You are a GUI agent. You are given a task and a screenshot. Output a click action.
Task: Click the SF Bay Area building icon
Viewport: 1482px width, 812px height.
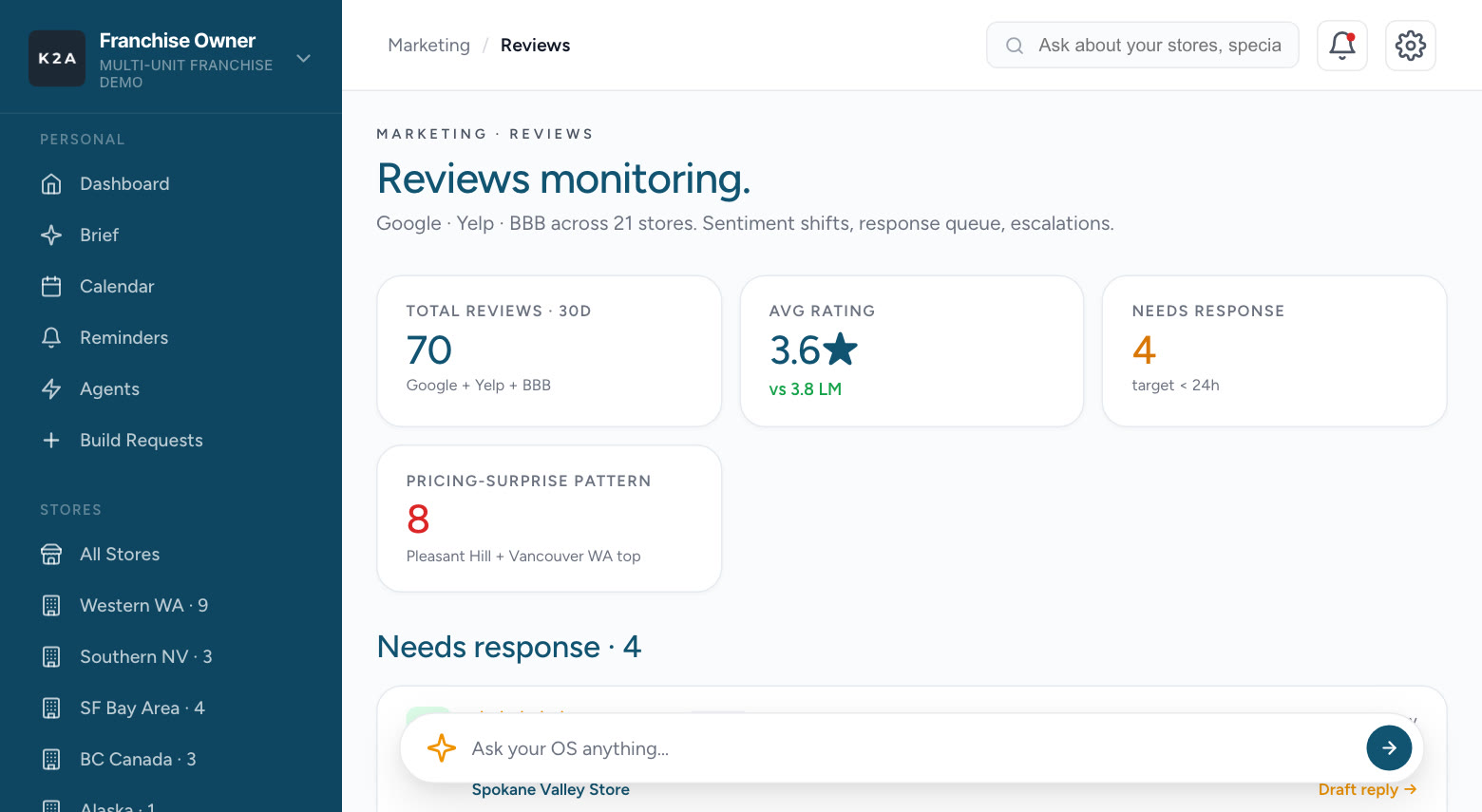(x=51, y=708)
